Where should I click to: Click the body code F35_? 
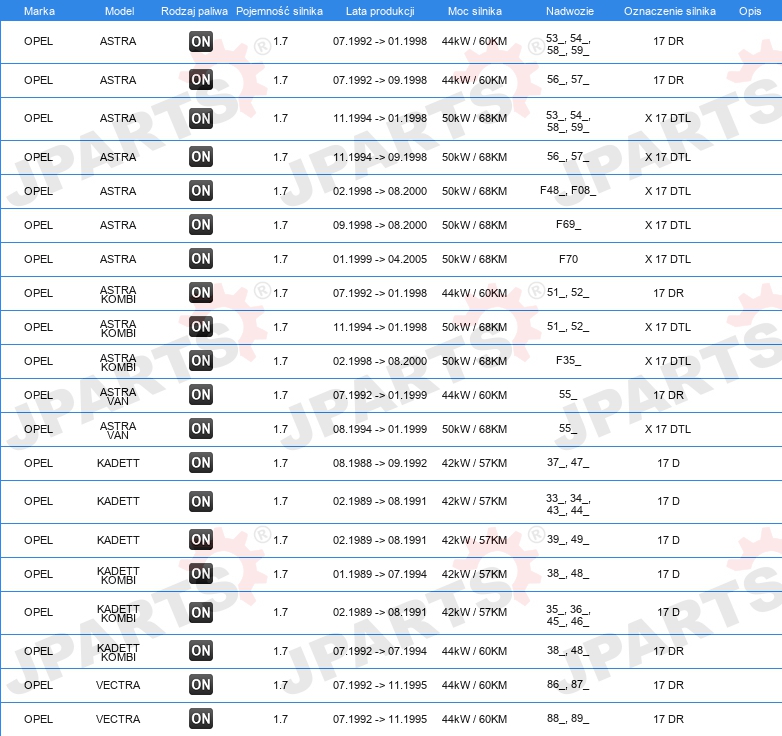point(569,361)
